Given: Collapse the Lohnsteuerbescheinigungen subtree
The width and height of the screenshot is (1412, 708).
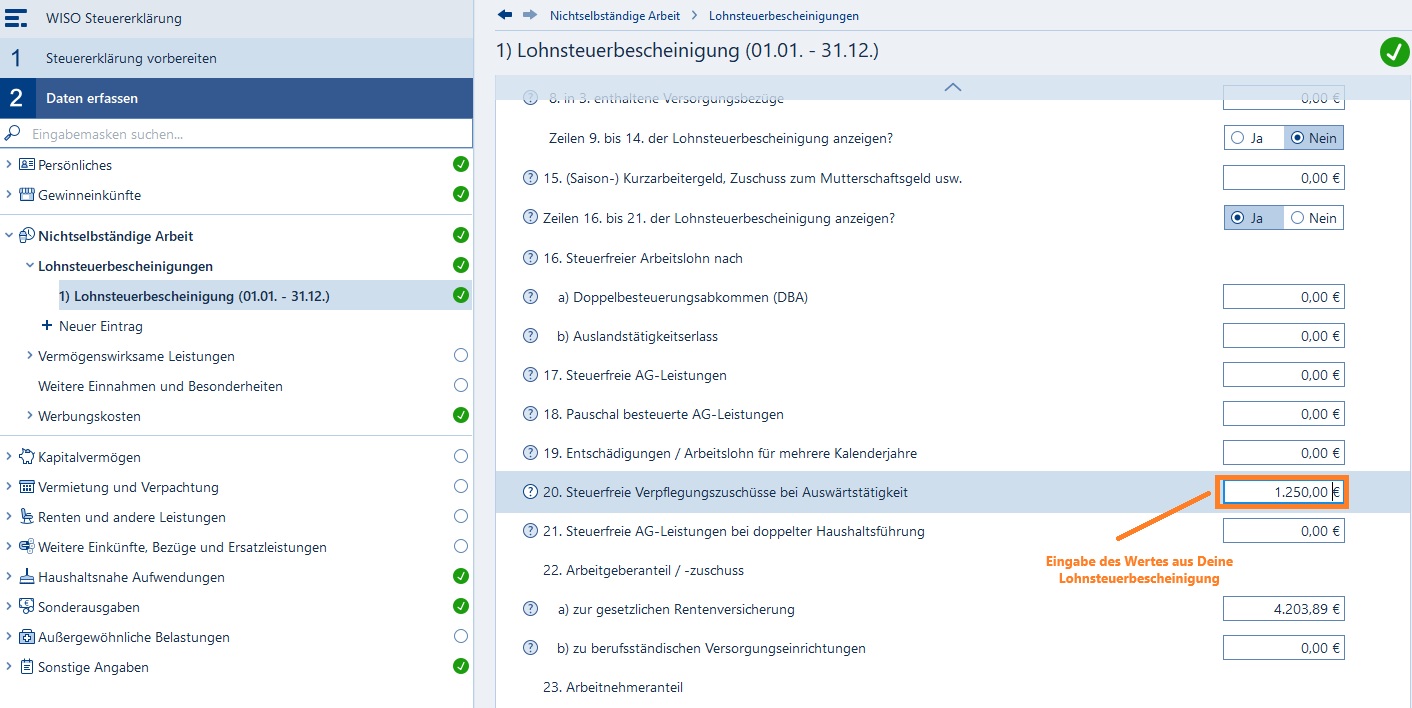Looking at the screenshot, I should click(x=30, y=266).
